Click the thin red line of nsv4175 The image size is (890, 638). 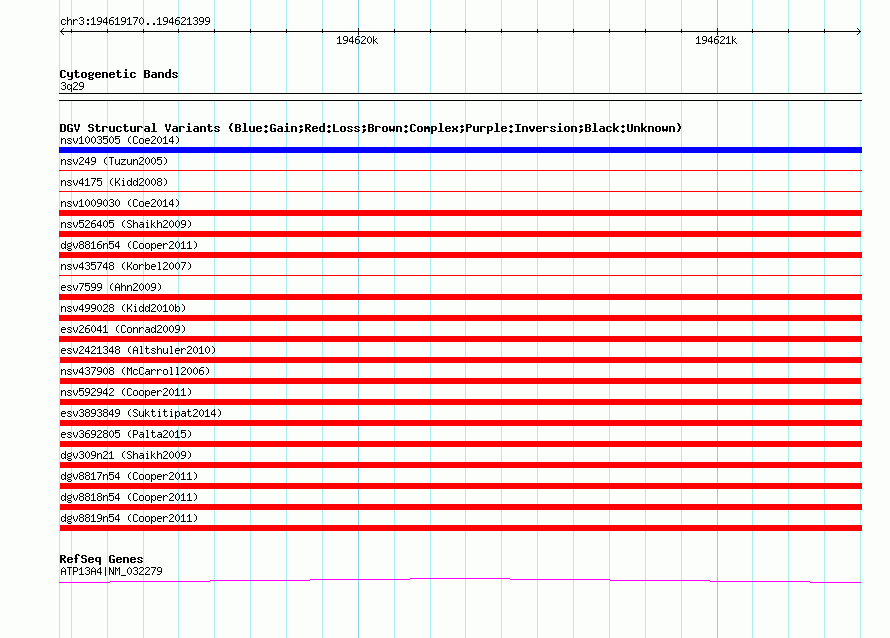(460, 191)
